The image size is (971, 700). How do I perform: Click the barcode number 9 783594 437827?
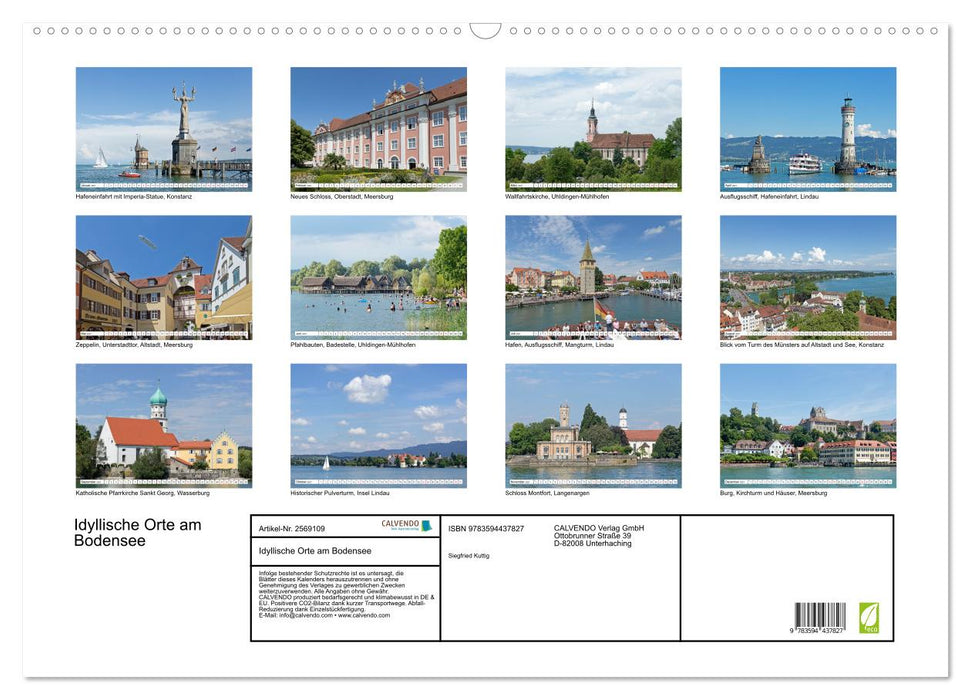817,631
